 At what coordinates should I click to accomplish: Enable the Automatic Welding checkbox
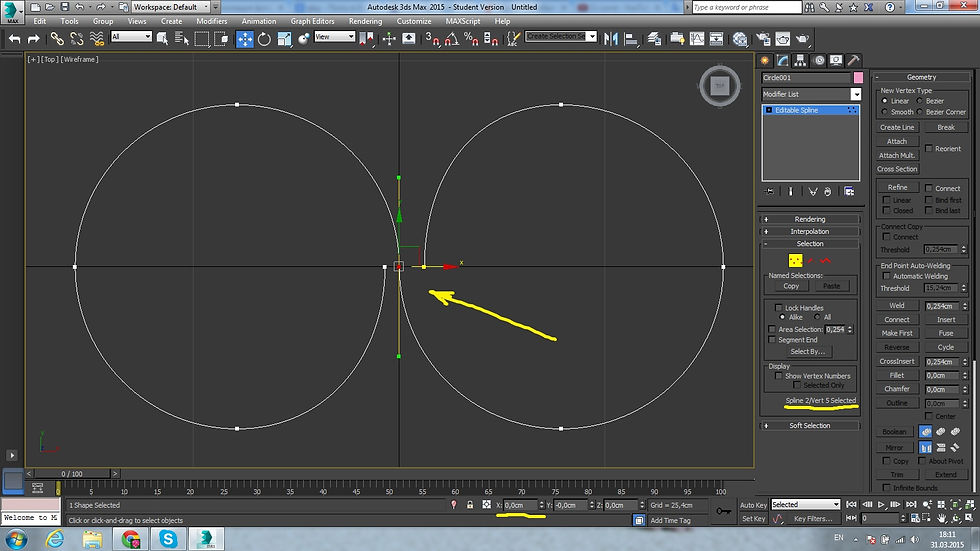pos(886,276)
